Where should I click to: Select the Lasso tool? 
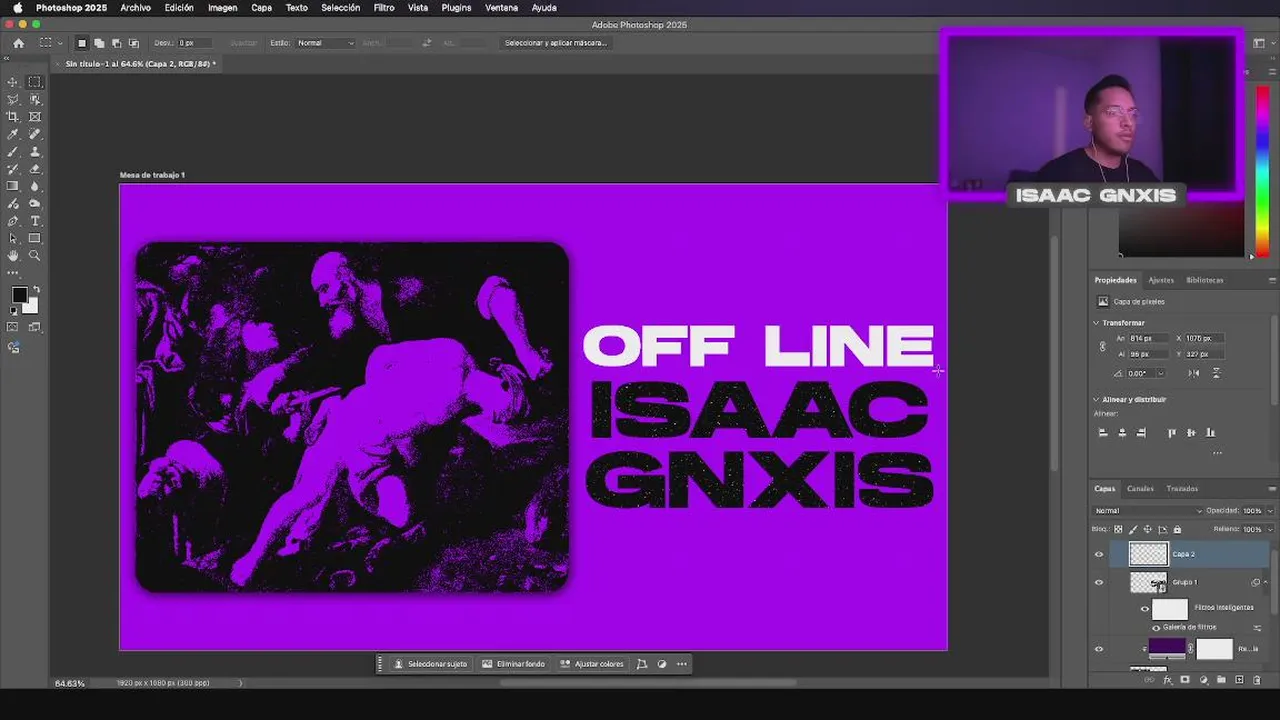point(13,100)
